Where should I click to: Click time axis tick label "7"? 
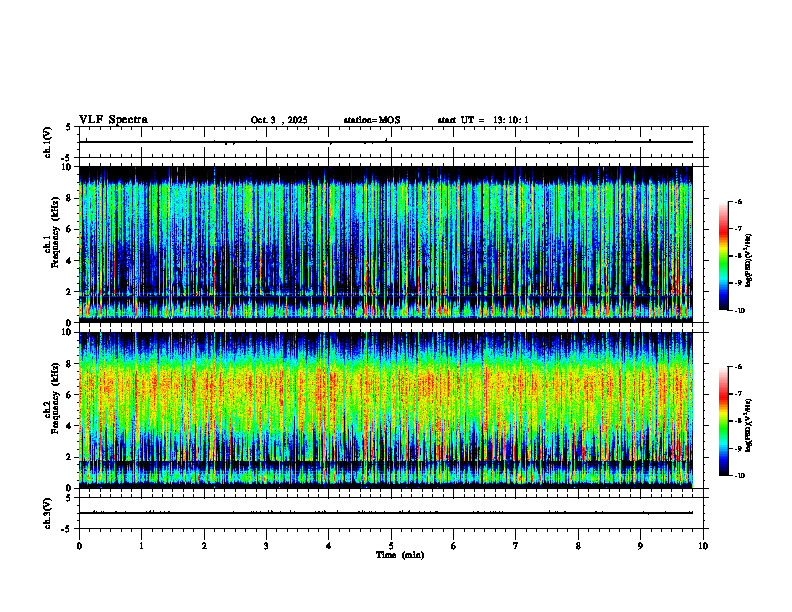click(516, 546)
